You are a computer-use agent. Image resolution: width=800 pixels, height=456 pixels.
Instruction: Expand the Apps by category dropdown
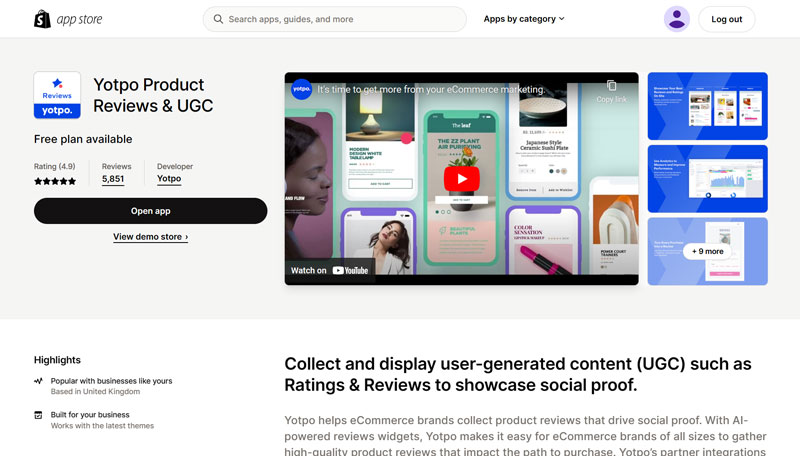(524, 19)
